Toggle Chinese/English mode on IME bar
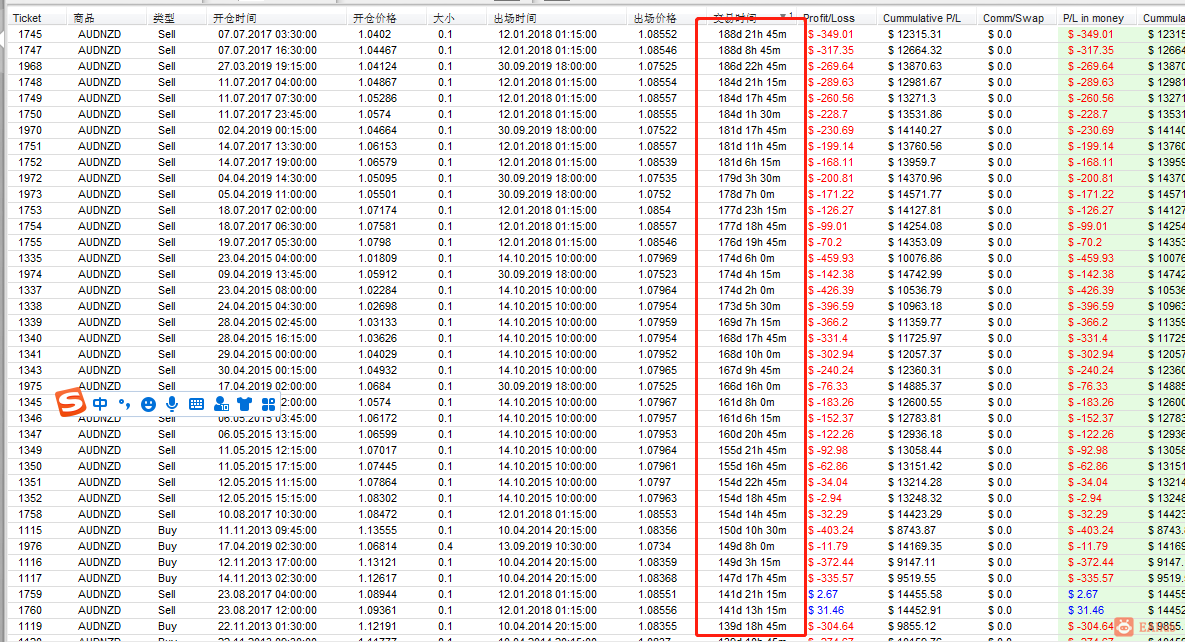 pyautogui.click(x=101, y=404)
